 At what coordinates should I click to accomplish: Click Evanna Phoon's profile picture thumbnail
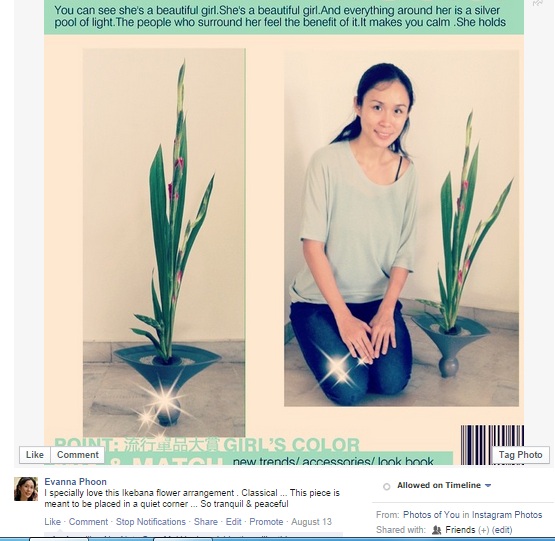pyautogui.click(x=26, y=489)
